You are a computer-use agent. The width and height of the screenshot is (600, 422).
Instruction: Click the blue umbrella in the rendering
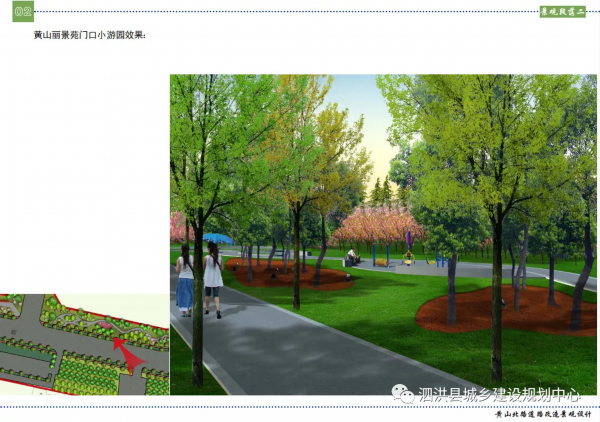215,238
